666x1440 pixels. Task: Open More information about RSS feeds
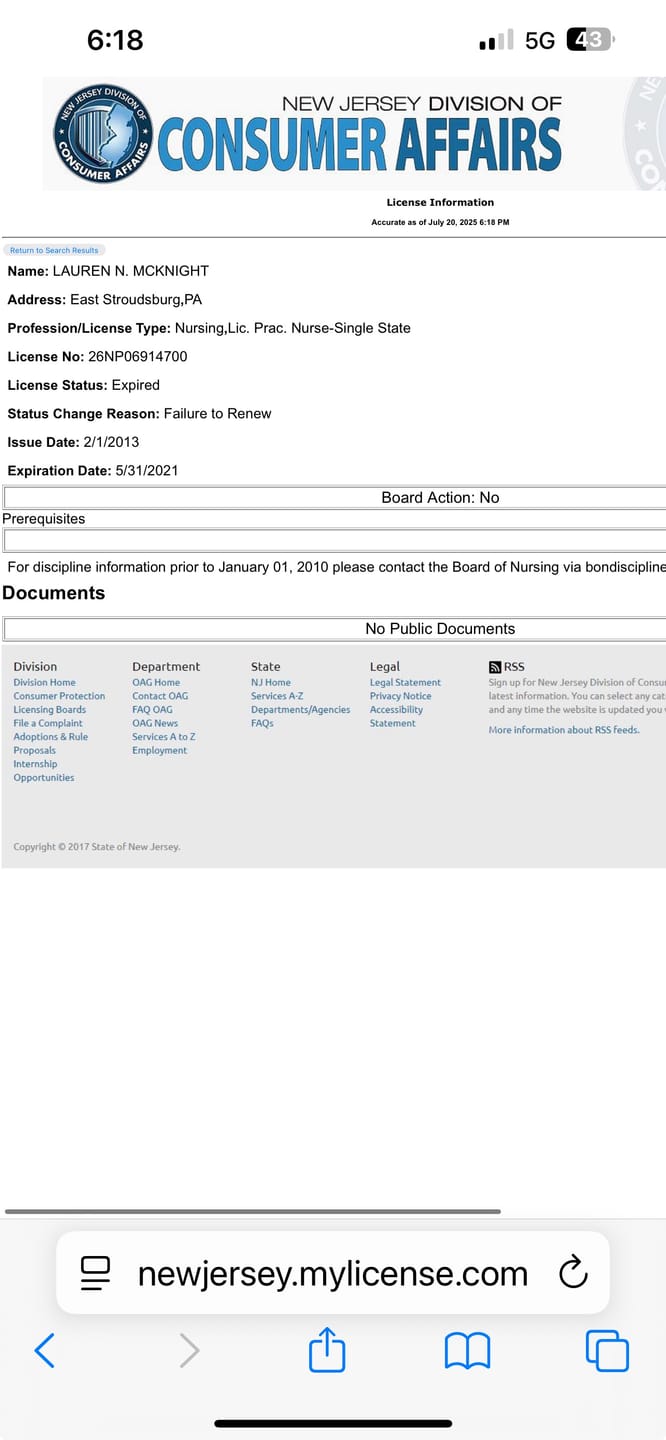click(564, 730)
